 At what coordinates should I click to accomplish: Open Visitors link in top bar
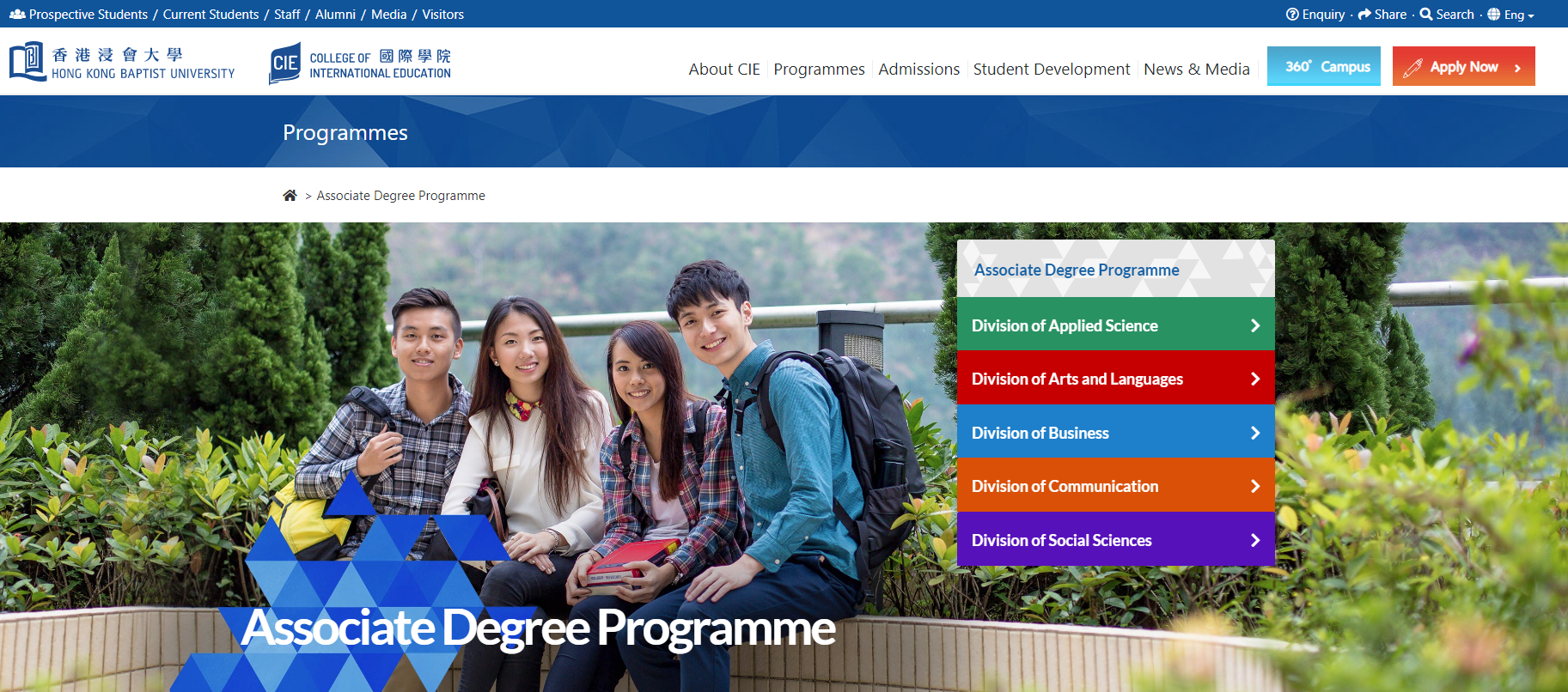(x=442, y=15)
